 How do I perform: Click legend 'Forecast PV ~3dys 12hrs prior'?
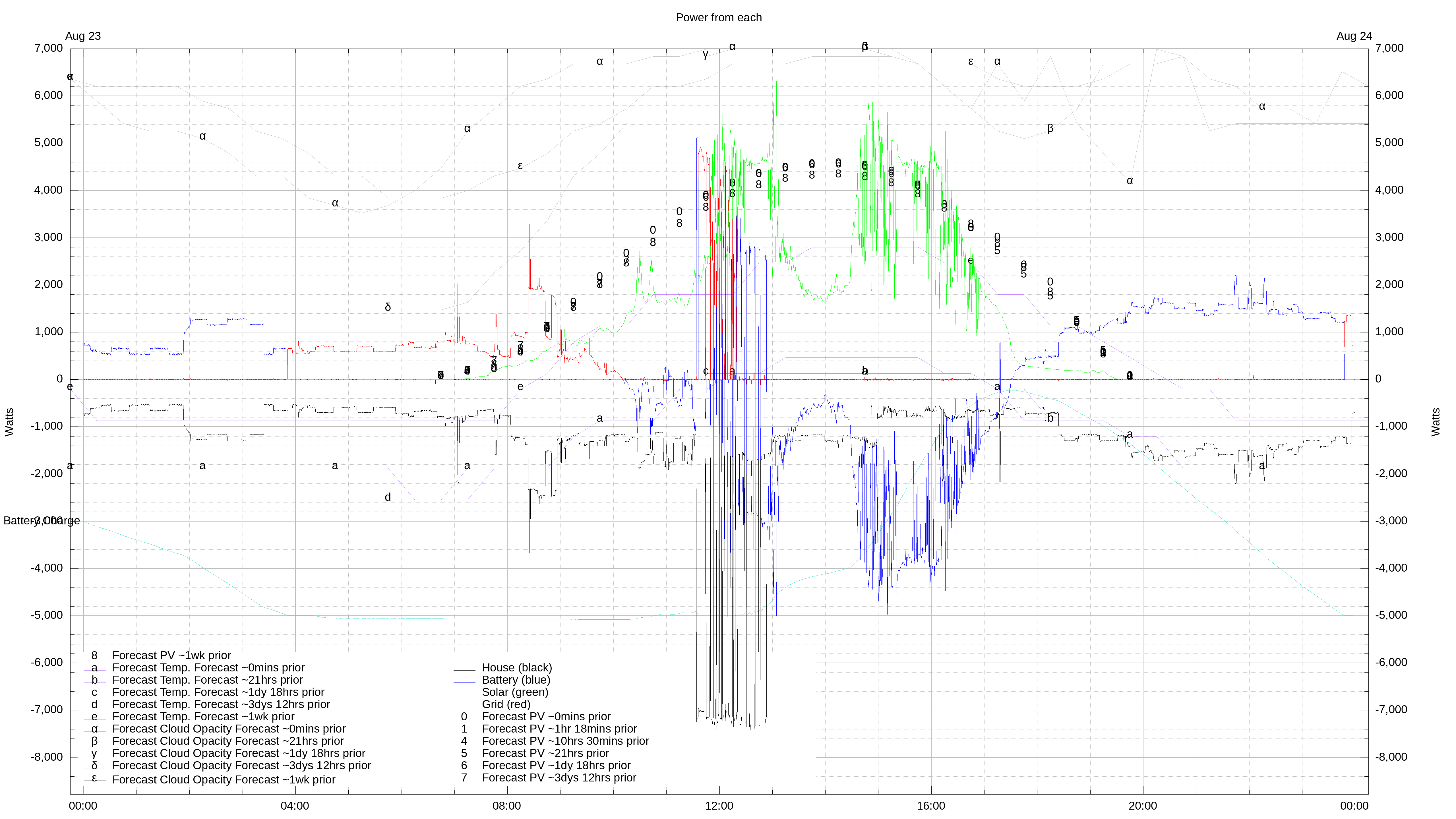tap(559, 778)
